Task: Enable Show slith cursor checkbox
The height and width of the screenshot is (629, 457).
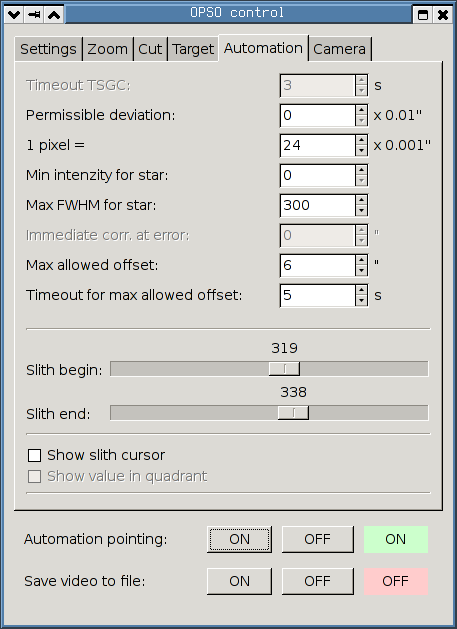Action: click(x=35, y=455)
